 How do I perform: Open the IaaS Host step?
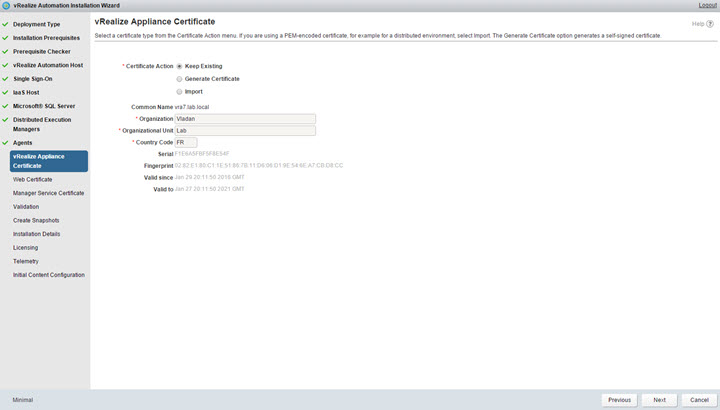(26, 92)
